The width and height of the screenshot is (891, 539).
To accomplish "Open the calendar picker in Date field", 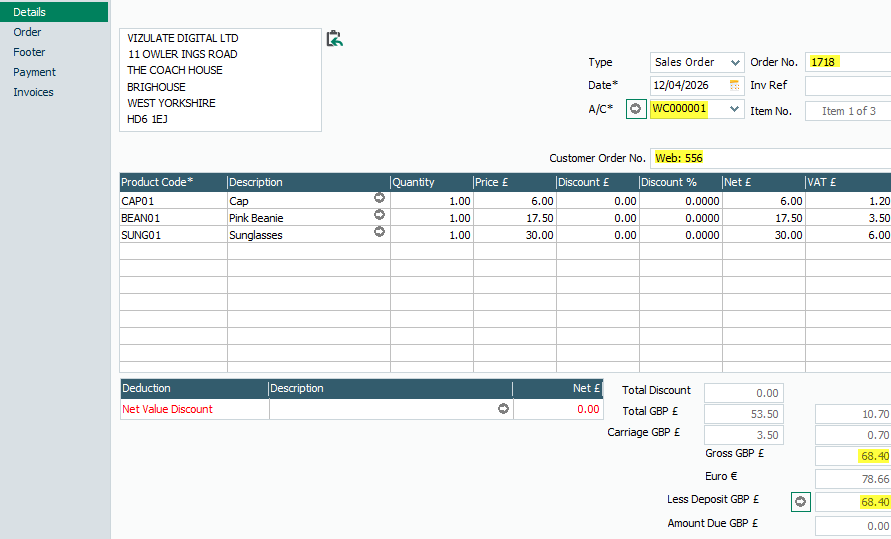I will [x=736, y=85].
